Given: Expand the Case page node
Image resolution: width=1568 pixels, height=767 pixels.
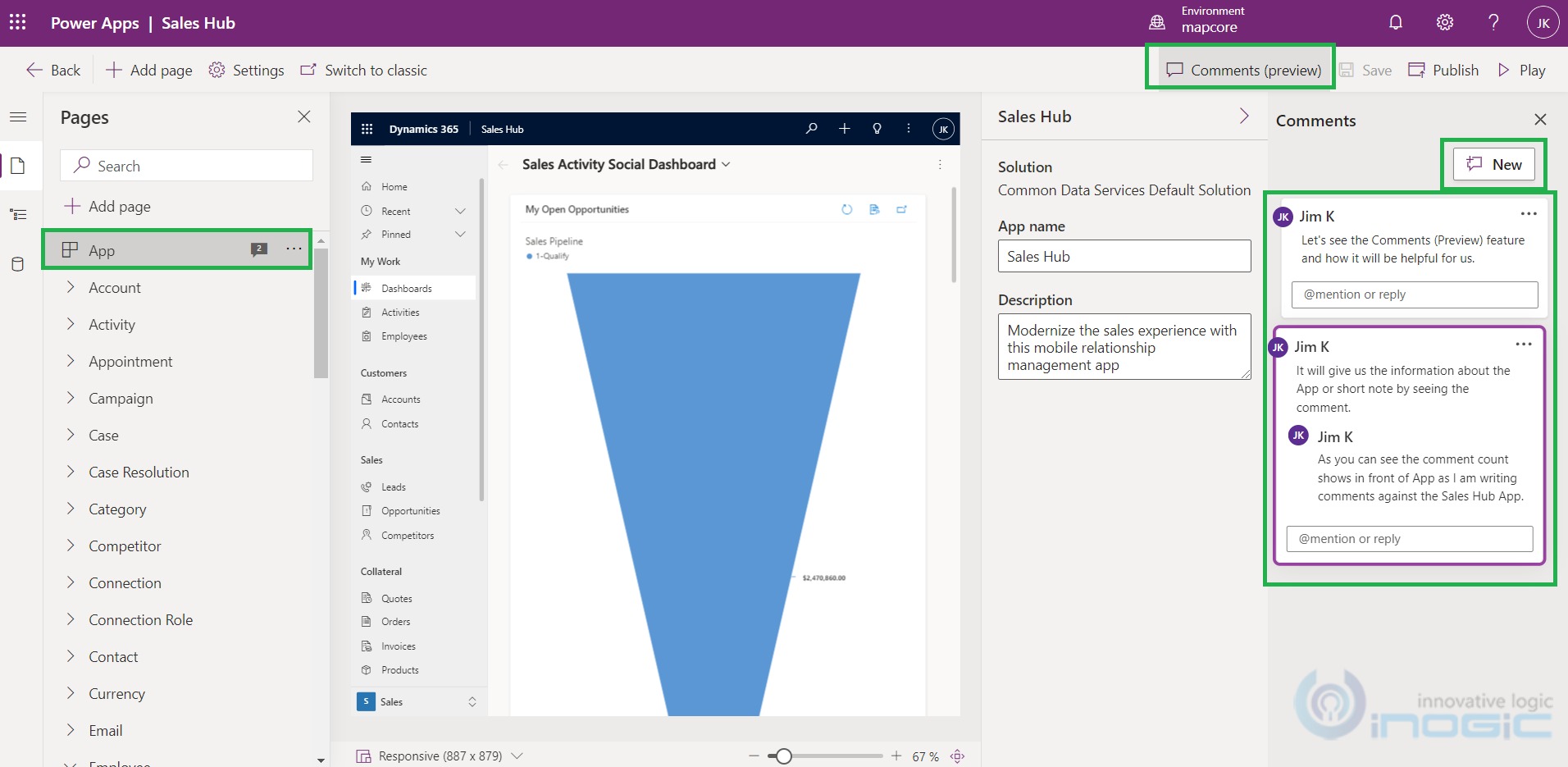Looking at the screenshot, I should tap(71, 435).
